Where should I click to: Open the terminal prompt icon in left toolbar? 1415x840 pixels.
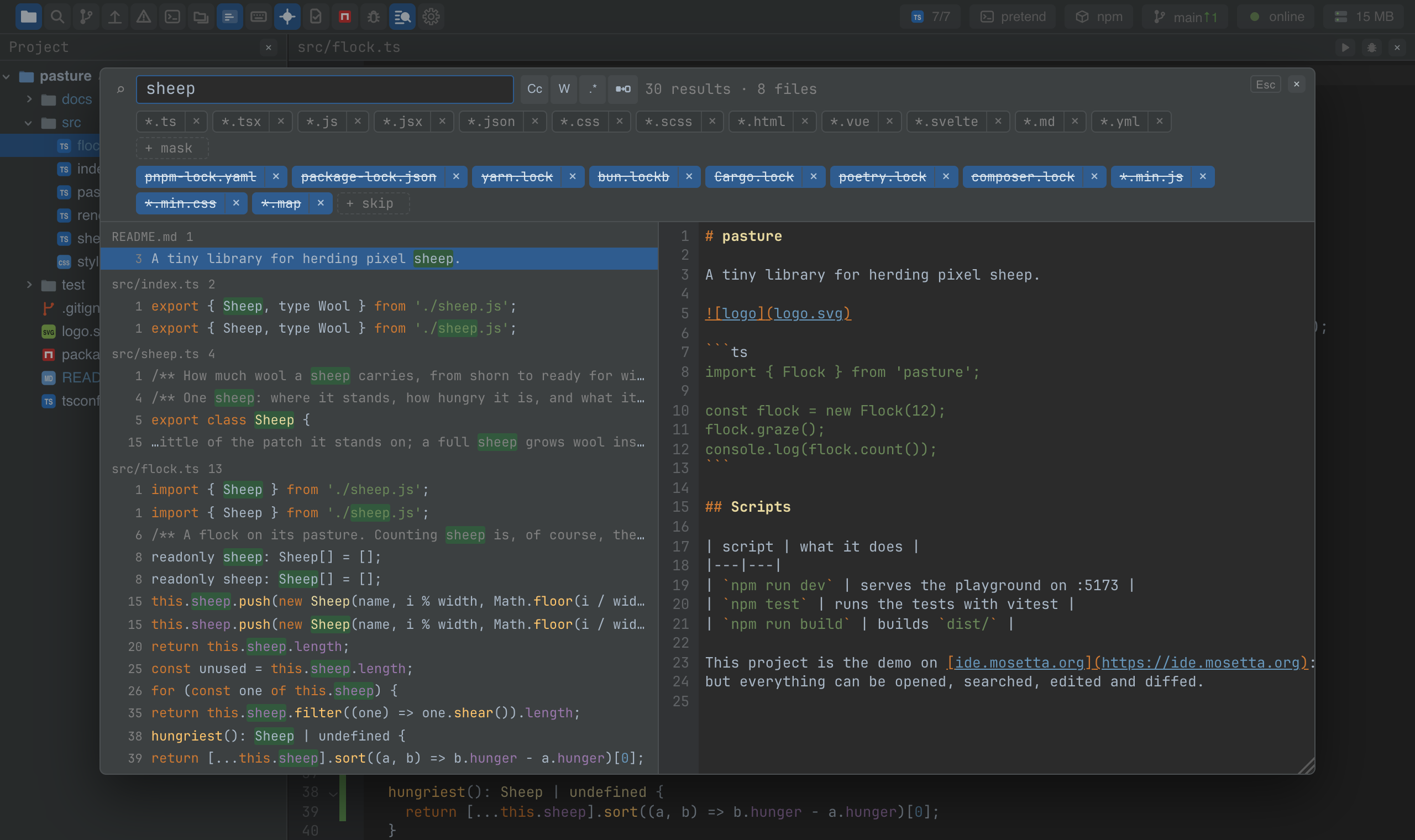172,17
